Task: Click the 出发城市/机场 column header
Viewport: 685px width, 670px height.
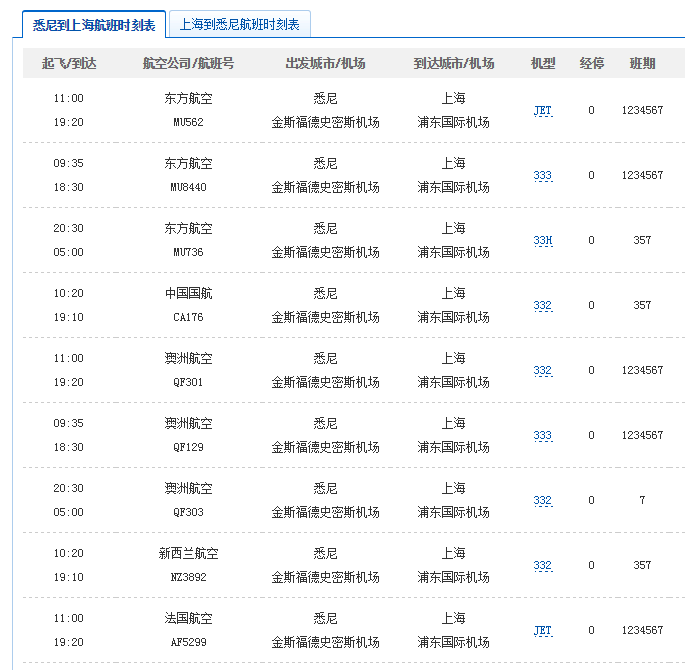Action: tap(325, 64)
